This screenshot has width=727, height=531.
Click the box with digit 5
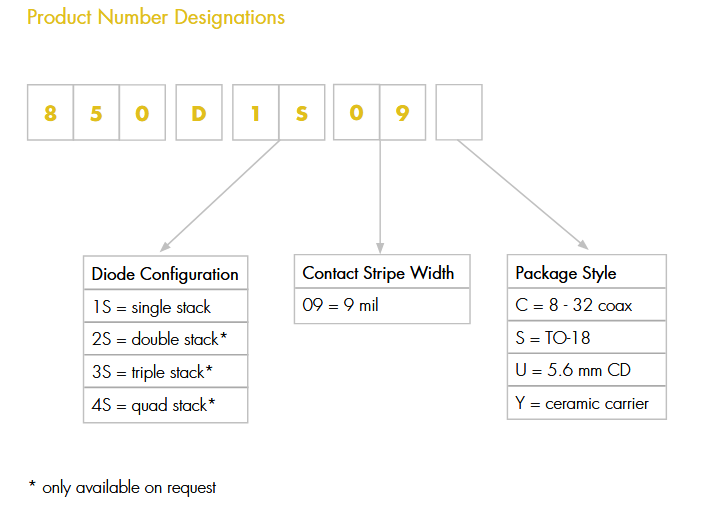[x=96, y=113]
